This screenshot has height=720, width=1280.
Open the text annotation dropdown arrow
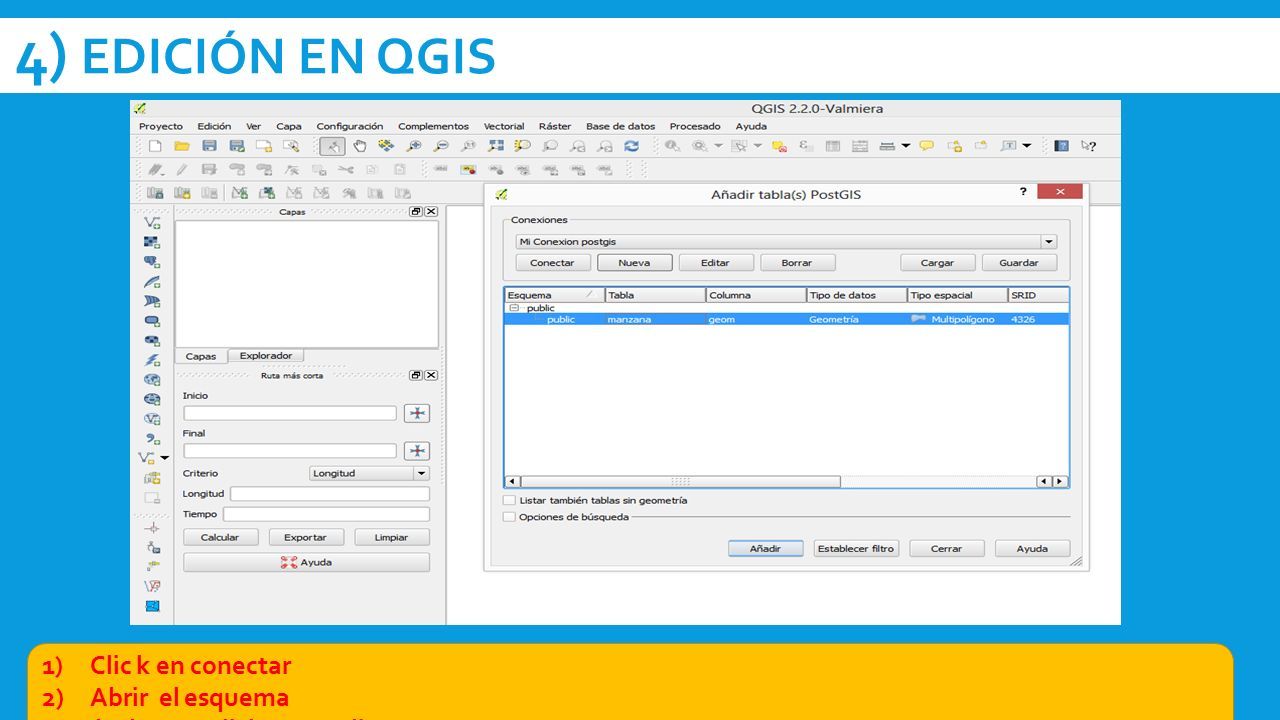coord(1026,146)
